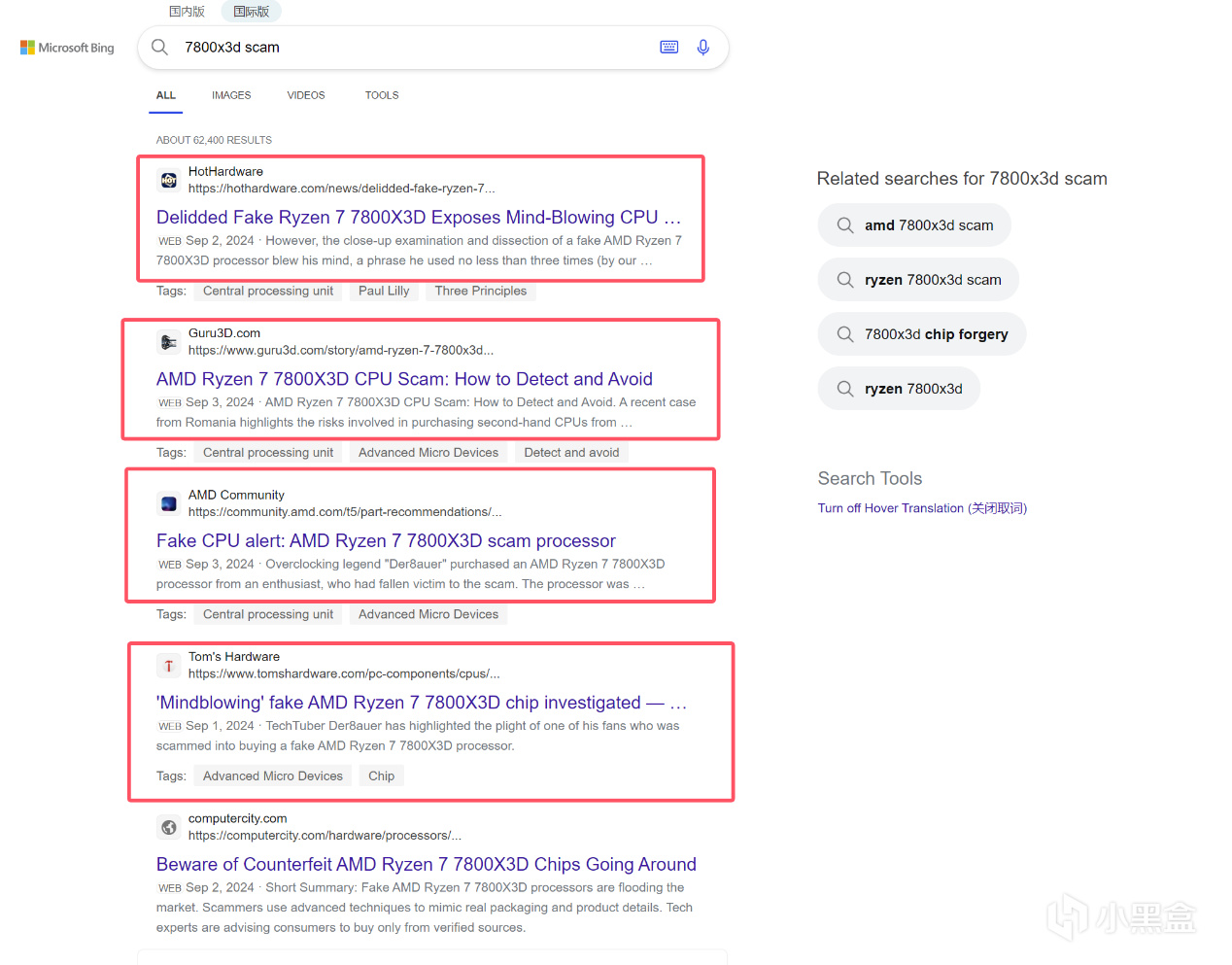Click the Guru3D.com site name text
1232x965 pixels.
click(224, 333)
